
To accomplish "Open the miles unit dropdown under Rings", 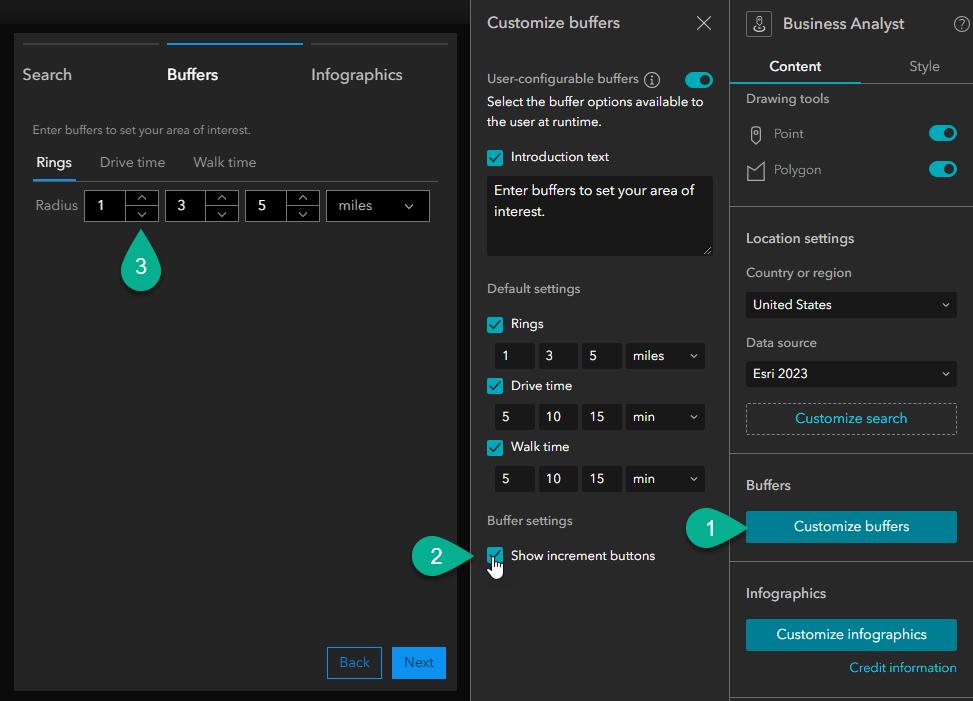I will (665, 355).
